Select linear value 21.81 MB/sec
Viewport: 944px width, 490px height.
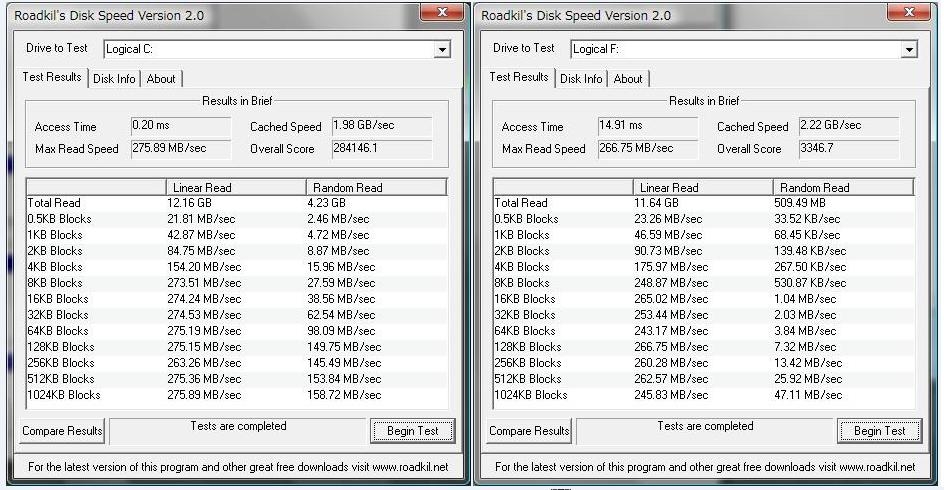(201, 219)
